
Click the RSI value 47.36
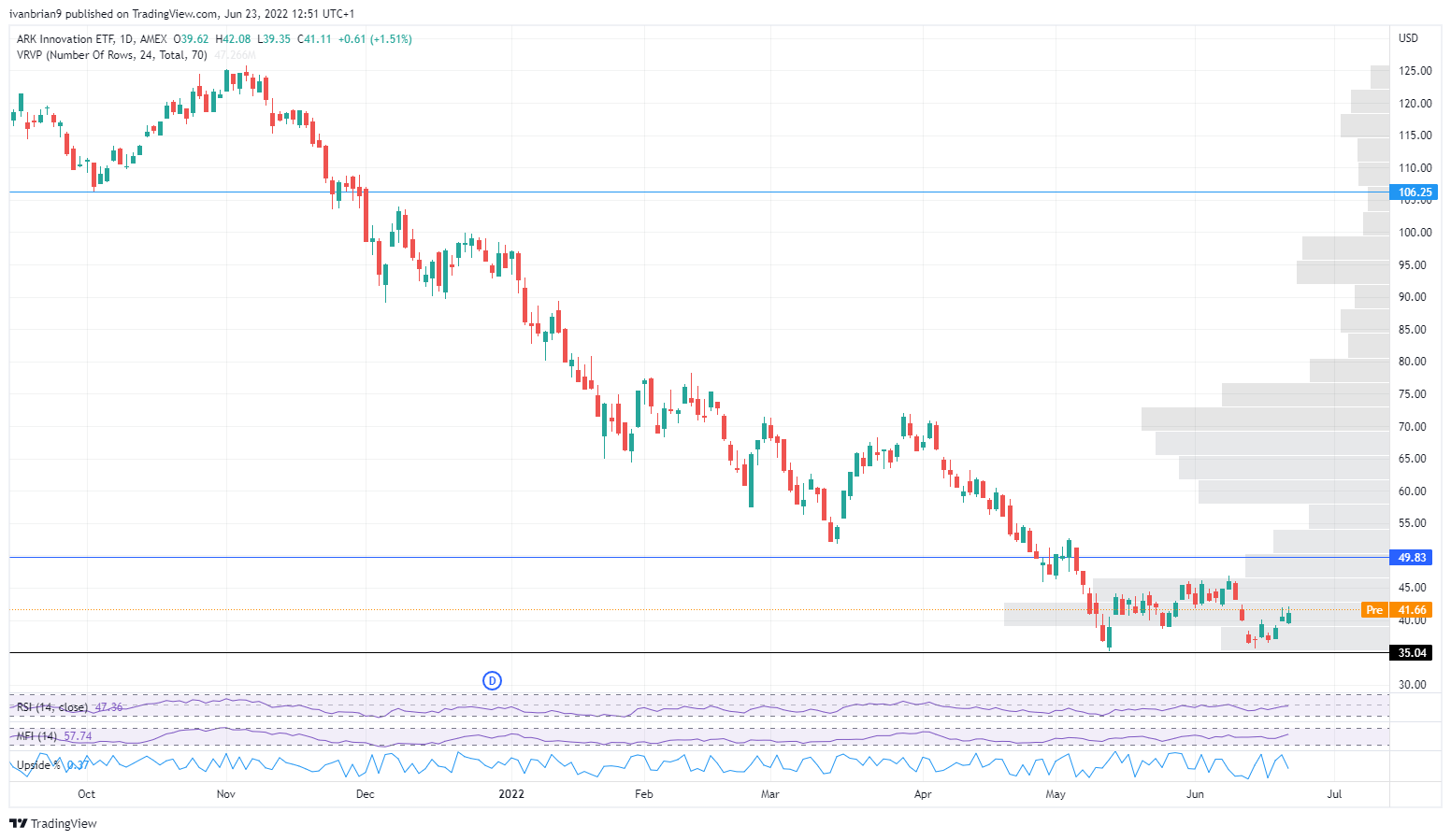click(x=108, y=707)
